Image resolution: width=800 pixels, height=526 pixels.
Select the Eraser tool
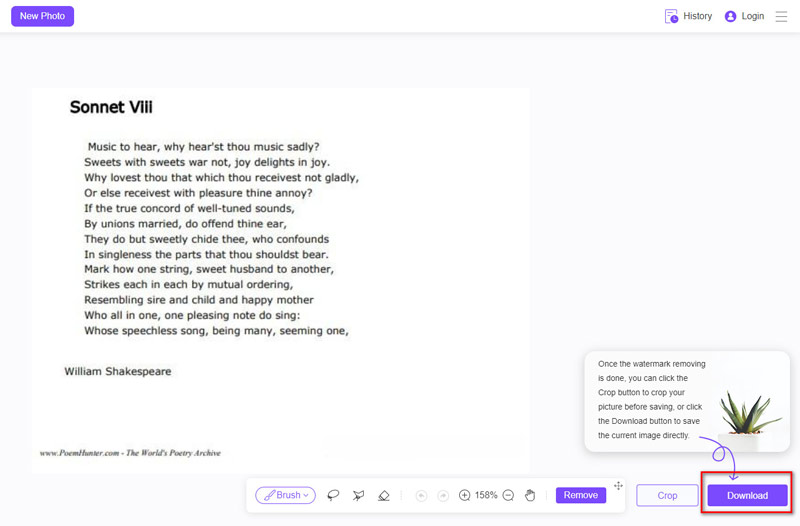click(x=384, y=495)
